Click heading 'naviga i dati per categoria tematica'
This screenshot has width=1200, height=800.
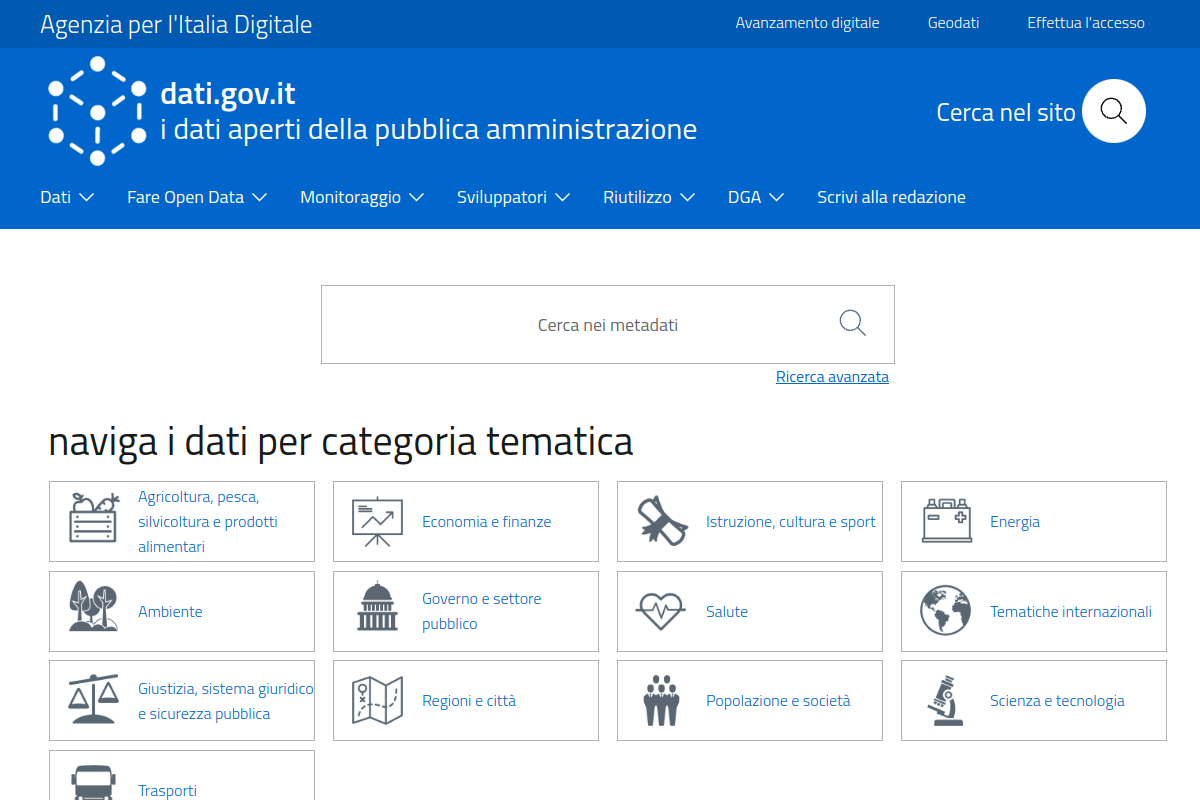coord(341,441)
